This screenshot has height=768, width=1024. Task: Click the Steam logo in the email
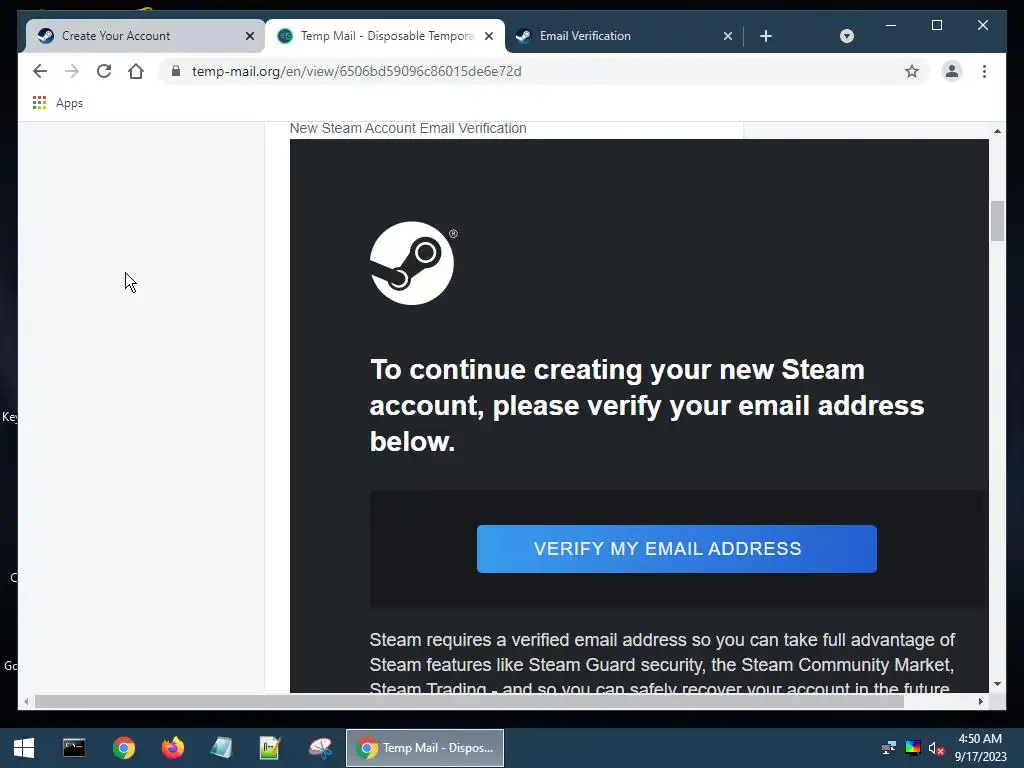412,263
